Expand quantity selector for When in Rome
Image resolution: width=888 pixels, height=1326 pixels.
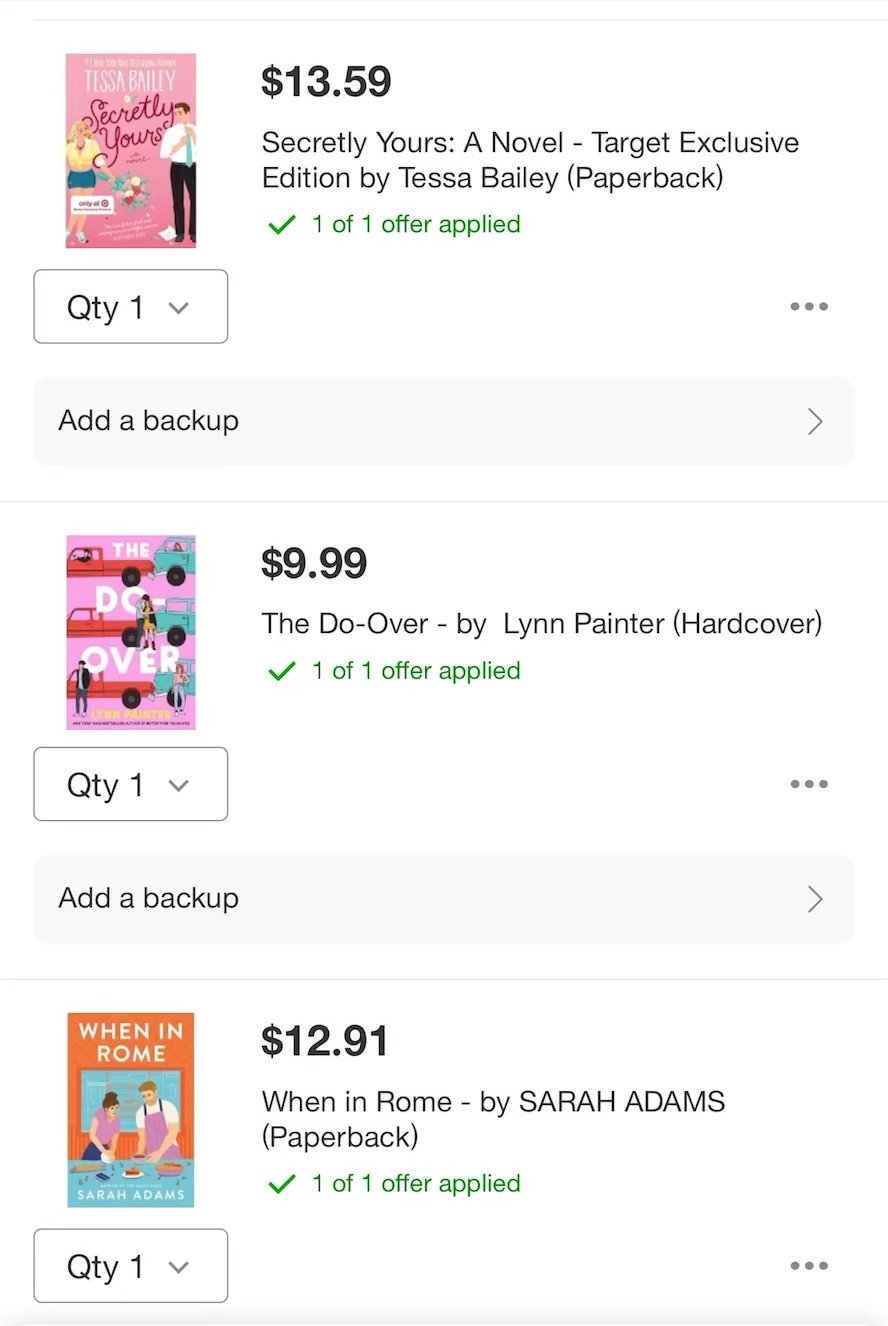[x=130, y=1266]
